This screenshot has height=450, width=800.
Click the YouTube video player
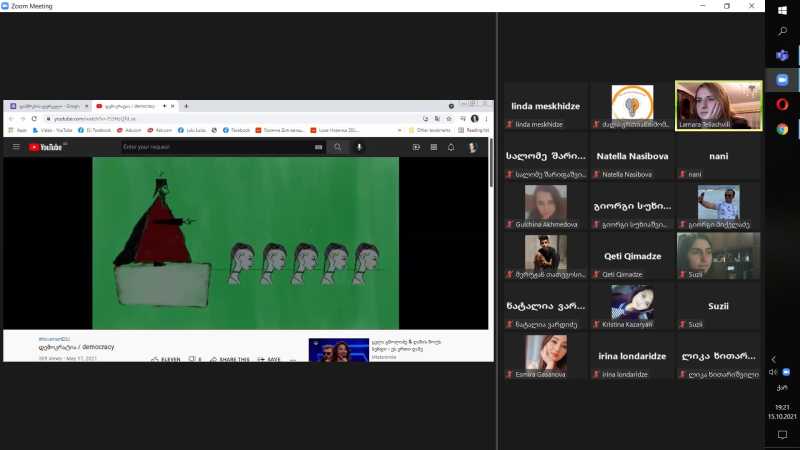245,243
